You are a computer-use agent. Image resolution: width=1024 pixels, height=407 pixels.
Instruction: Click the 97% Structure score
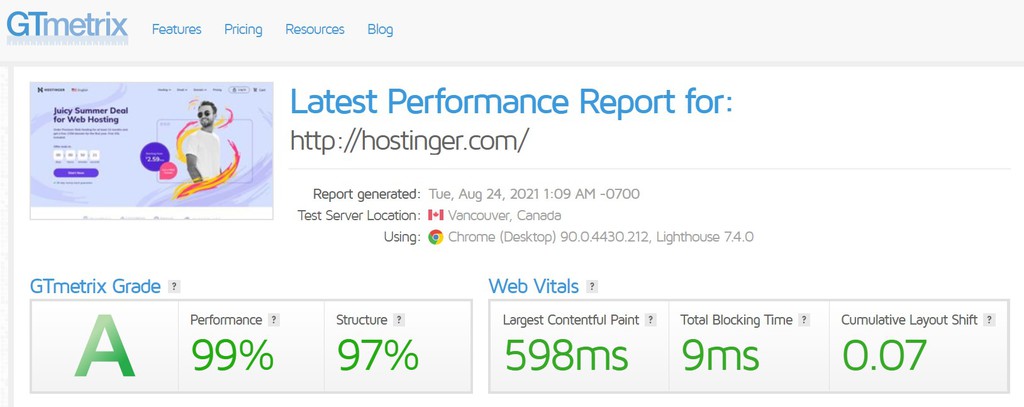(x=377, y=357)
